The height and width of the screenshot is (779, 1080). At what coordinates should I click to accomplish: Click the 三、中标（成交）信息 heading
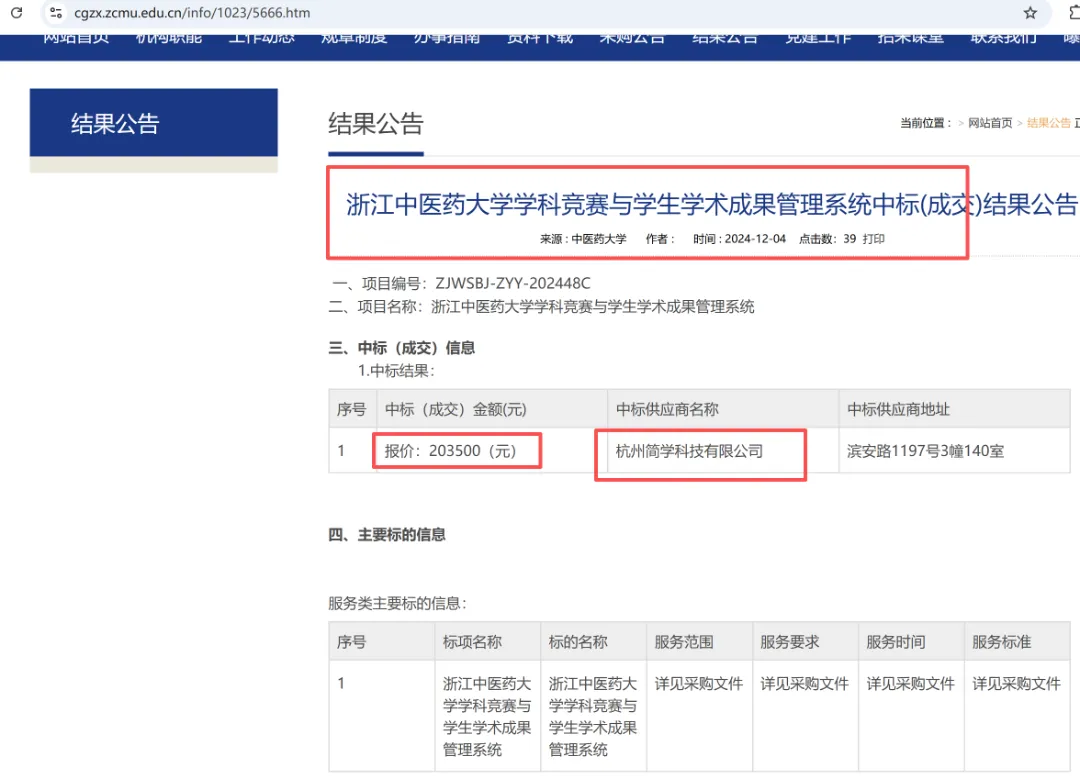402,348
